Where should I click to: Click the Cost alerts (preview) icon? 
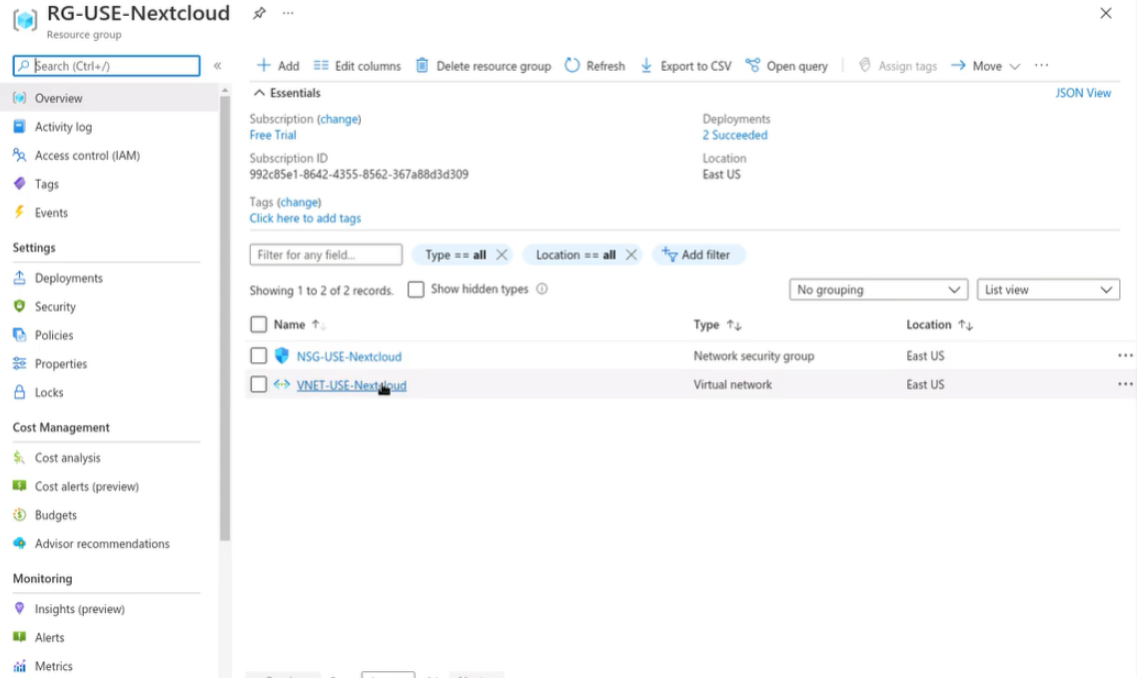click(20, 486)
